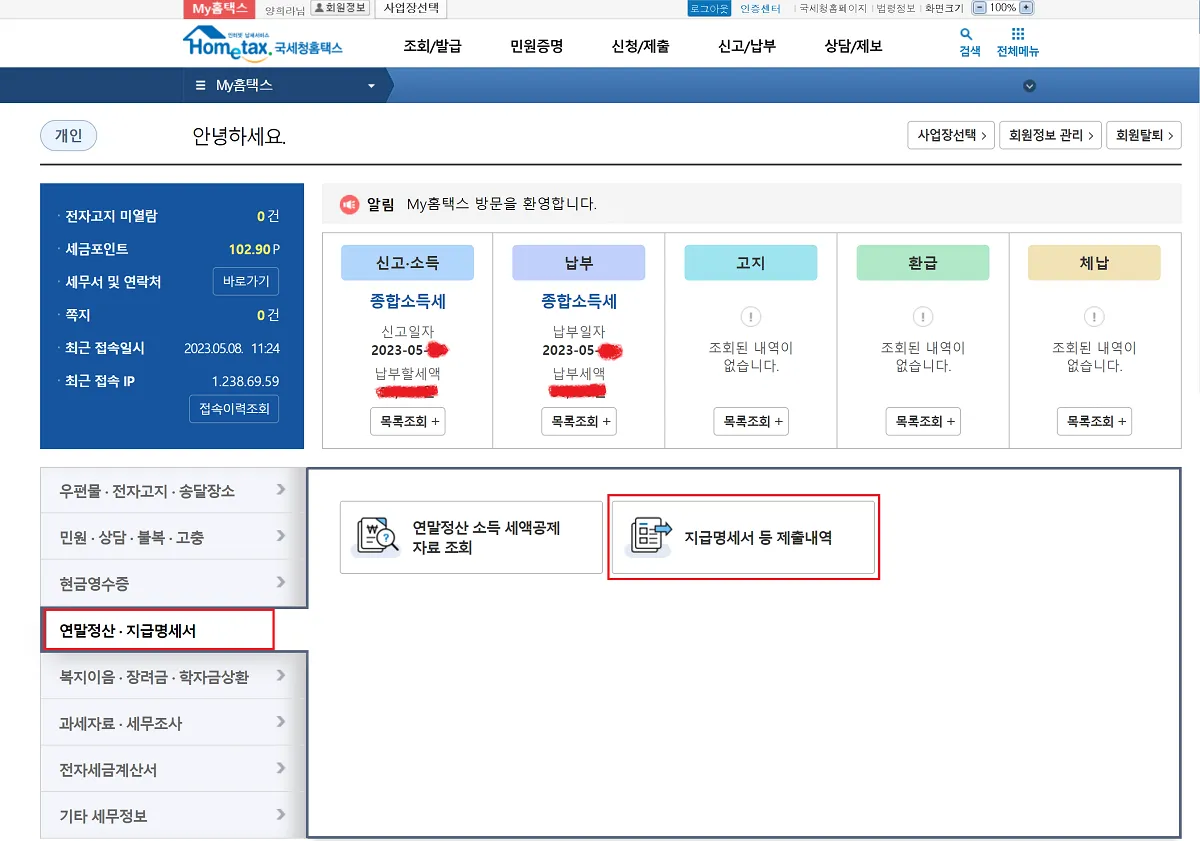Click the 바로가기 button beside 세무서 및 연락처
Image resolution: width=1200 pixels, height=841 pixels.
pos(245,281)
